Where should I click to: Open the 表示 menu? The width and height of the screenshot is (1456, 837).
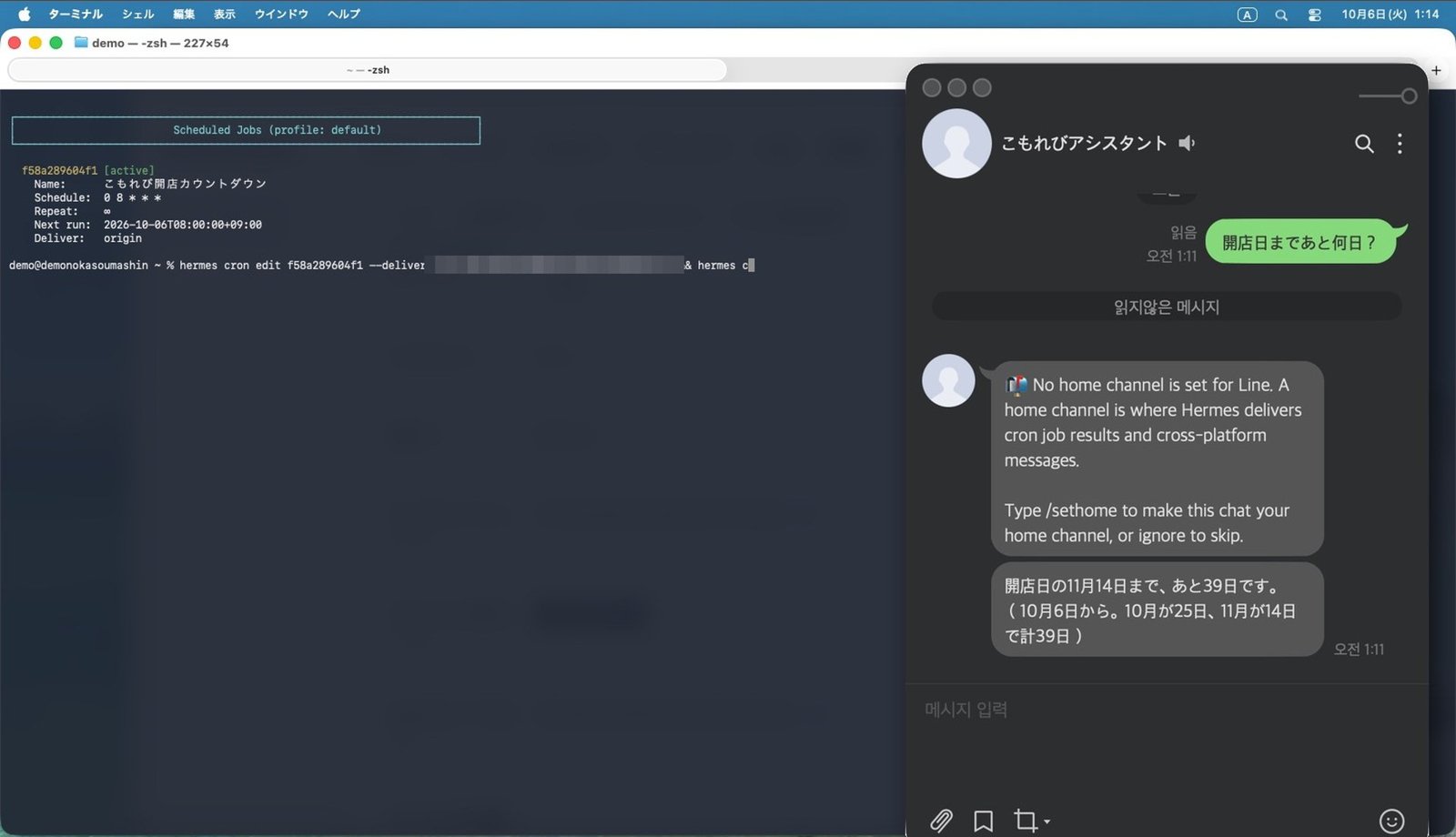pyautogui.click(x=225, y=14)
